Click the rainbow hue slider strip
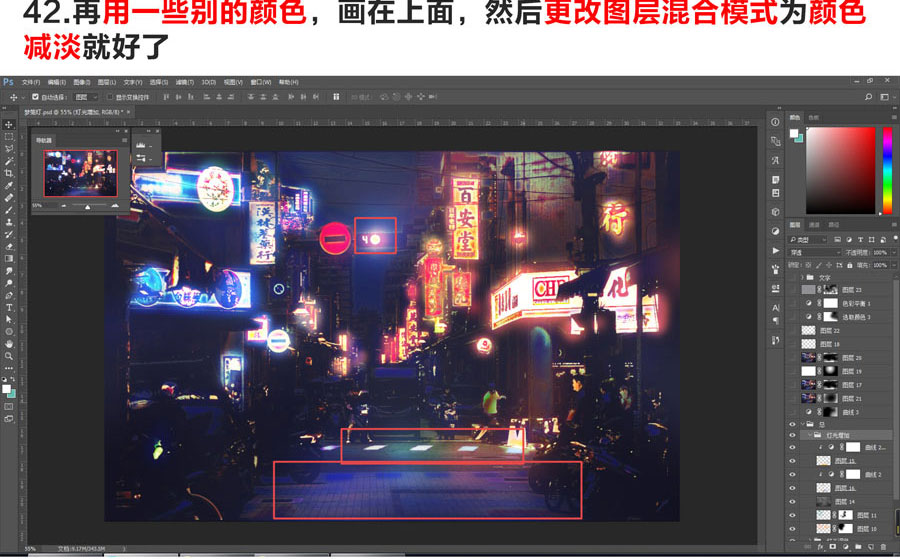This screenshot has width=900, height=559. click(887, 170)
